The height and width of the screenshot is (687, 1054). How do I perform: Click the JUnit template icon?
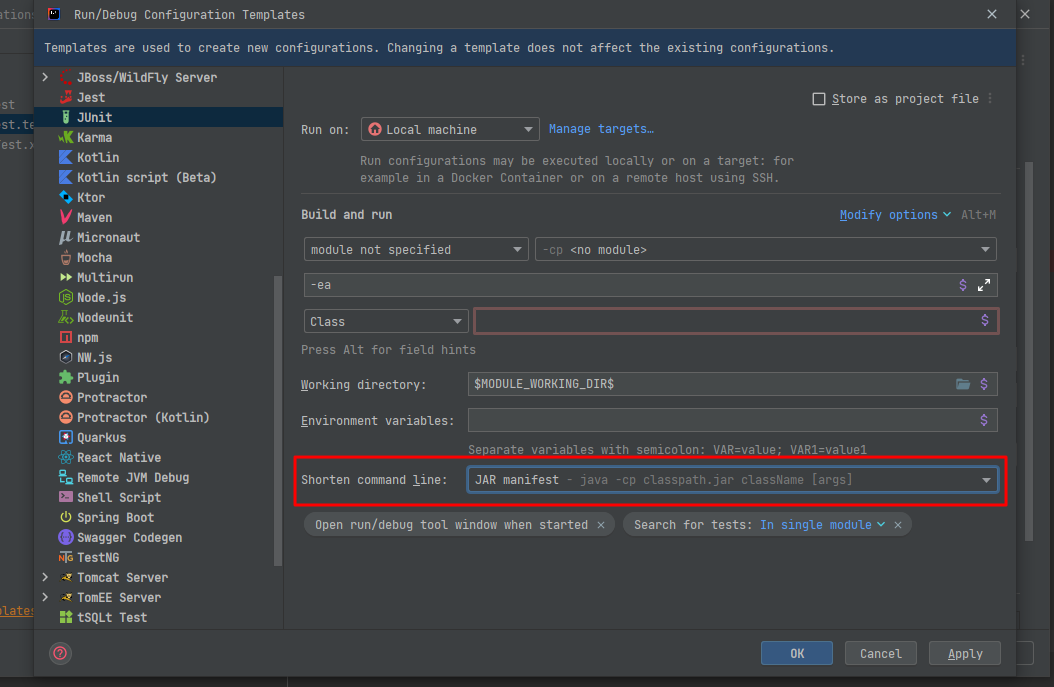click(x=66, y=117)
